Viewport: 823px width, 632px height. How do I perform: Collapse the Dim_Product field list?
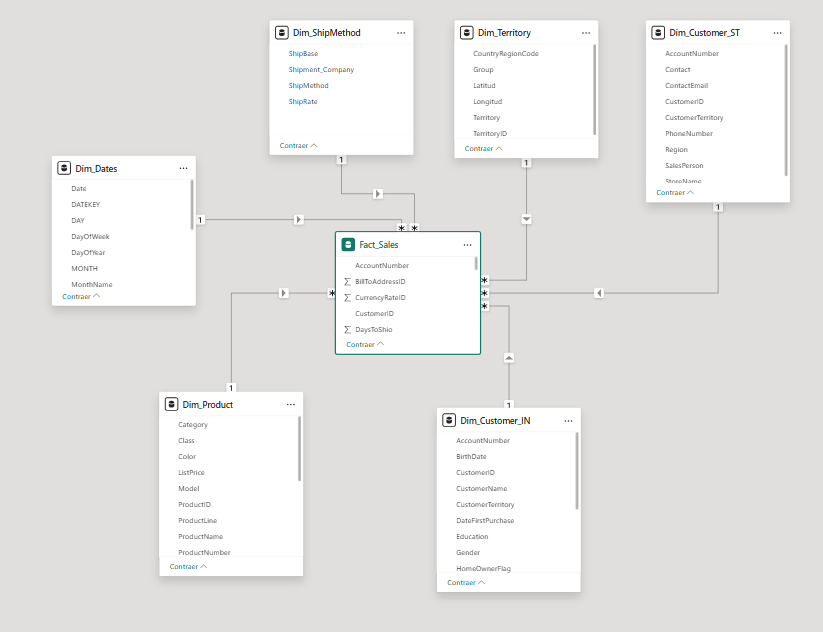(x=188, y=566)
